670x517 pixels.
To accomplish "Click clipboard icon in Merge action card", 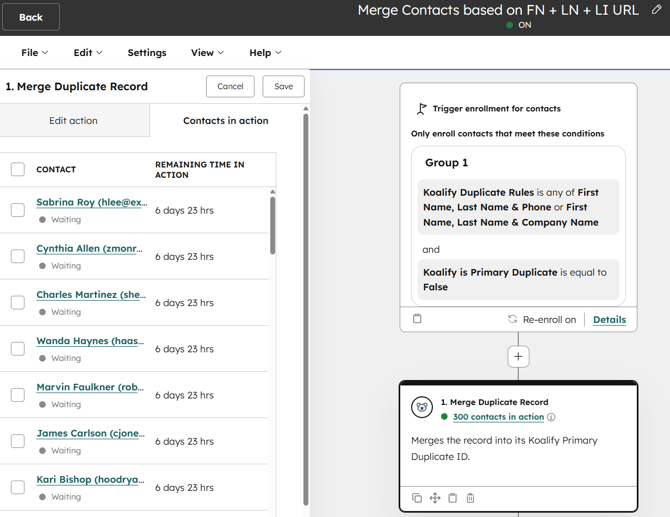I will [453, 498].
